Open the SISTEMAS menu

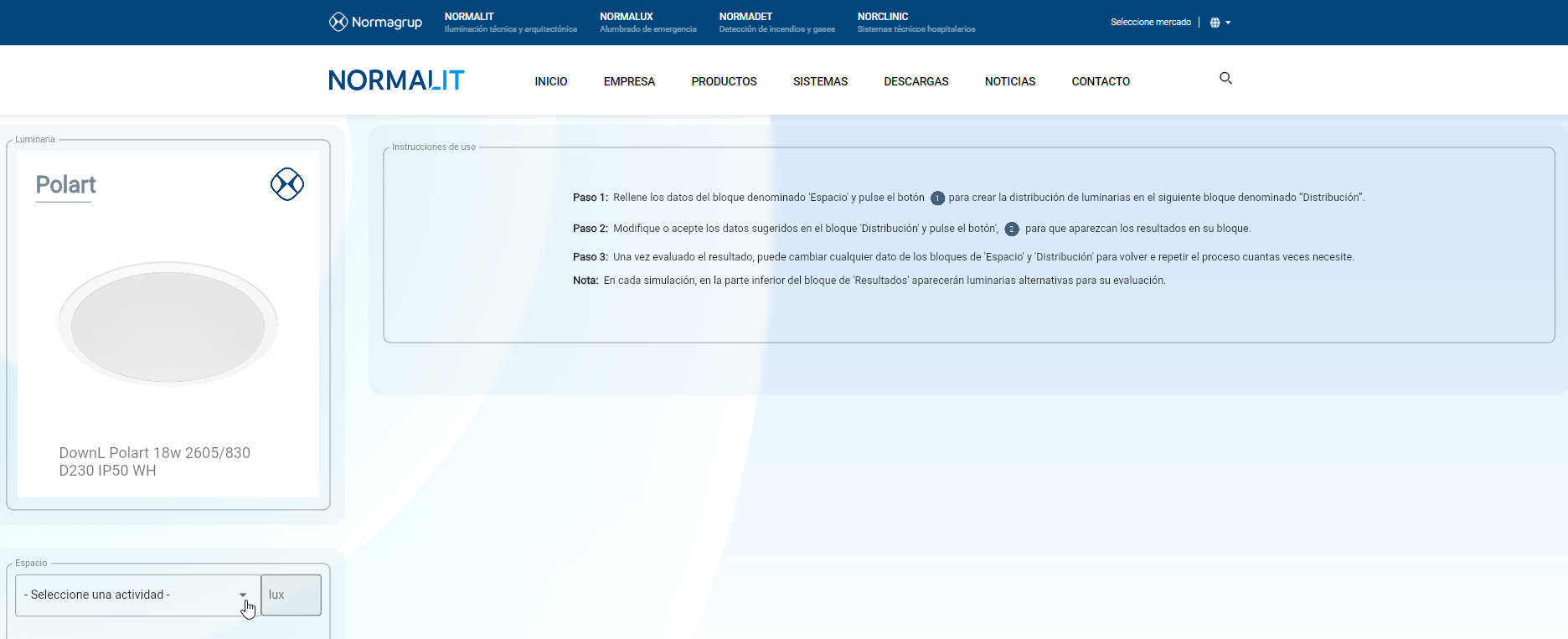coord(820,81)
